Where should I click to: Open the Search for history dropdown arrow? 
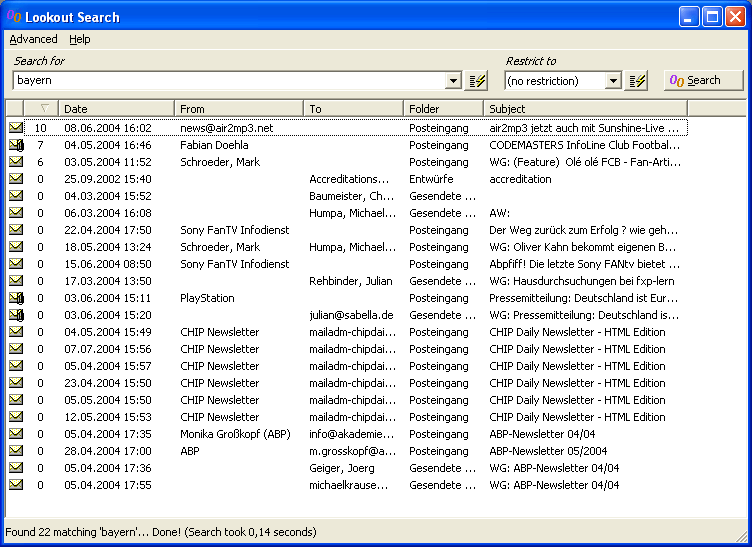pyautogui.click(x=453, y=81)
